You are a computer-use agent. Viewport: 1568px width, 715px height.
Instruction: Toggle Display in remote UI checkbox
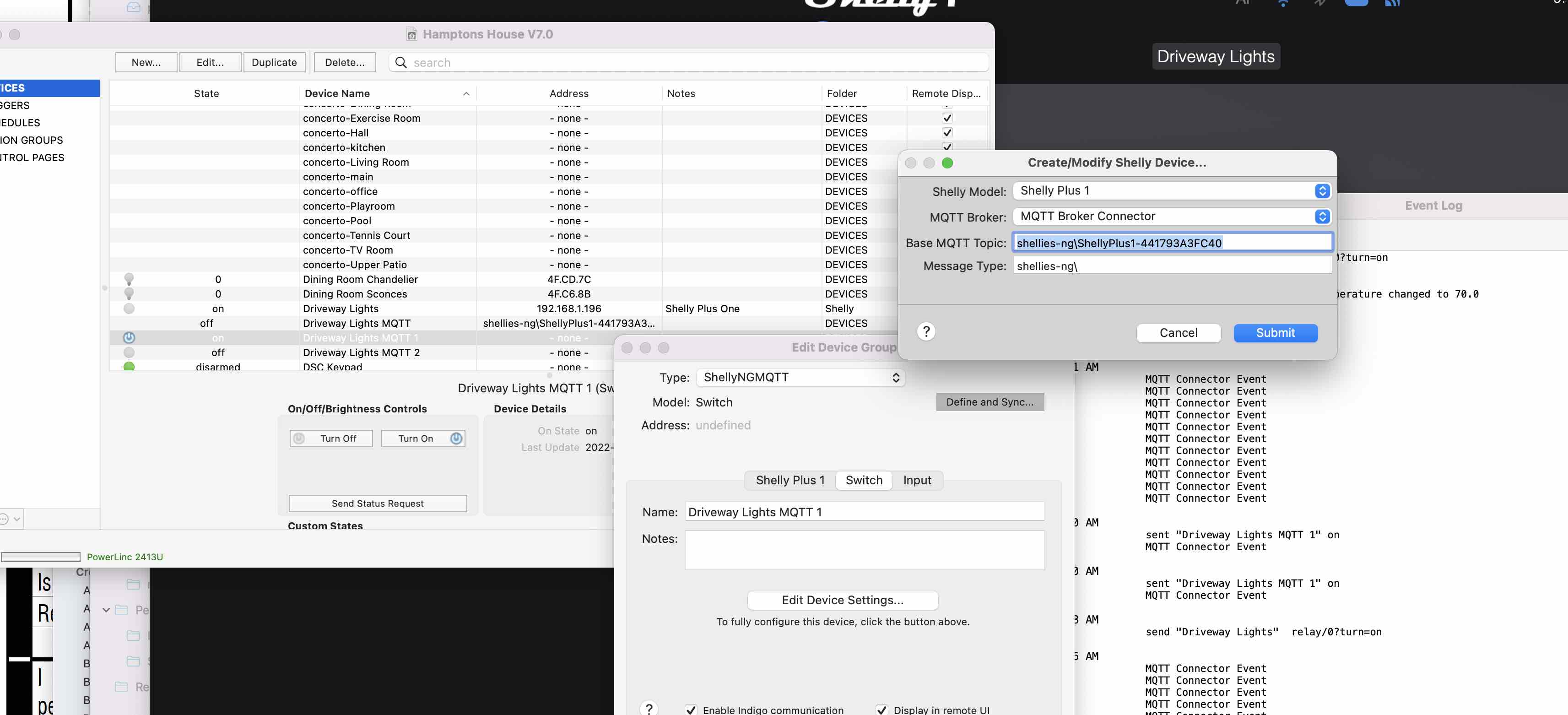pos(881,710)
